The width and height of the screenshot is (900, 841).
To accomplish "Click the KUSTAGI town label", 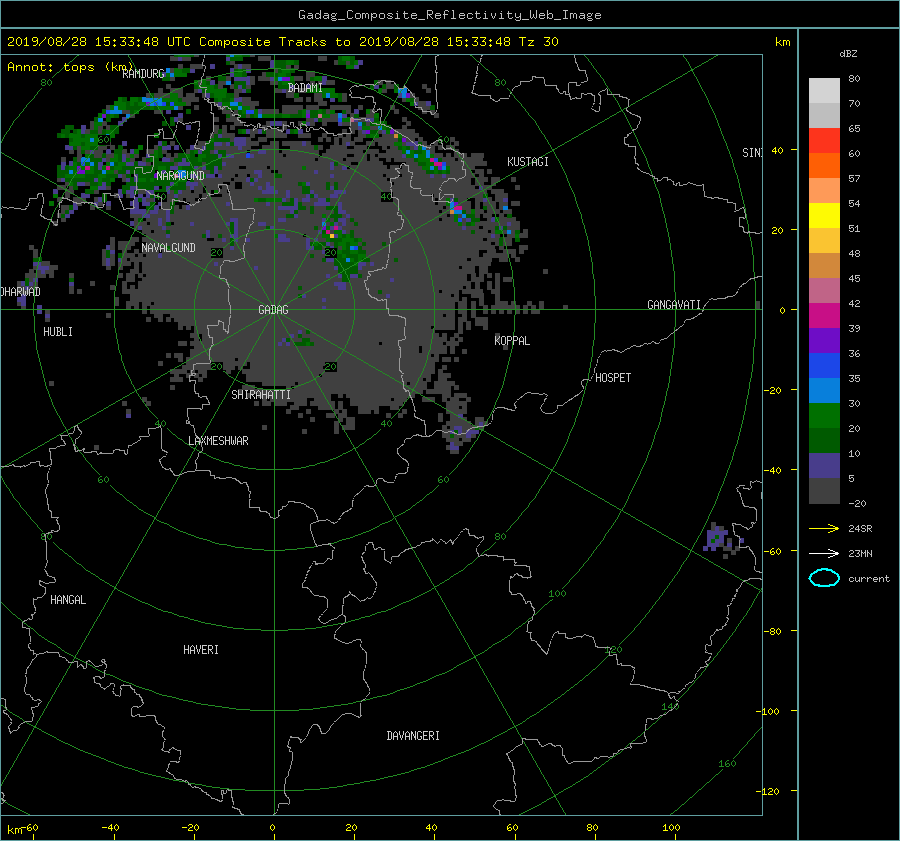I will point(527,162).
